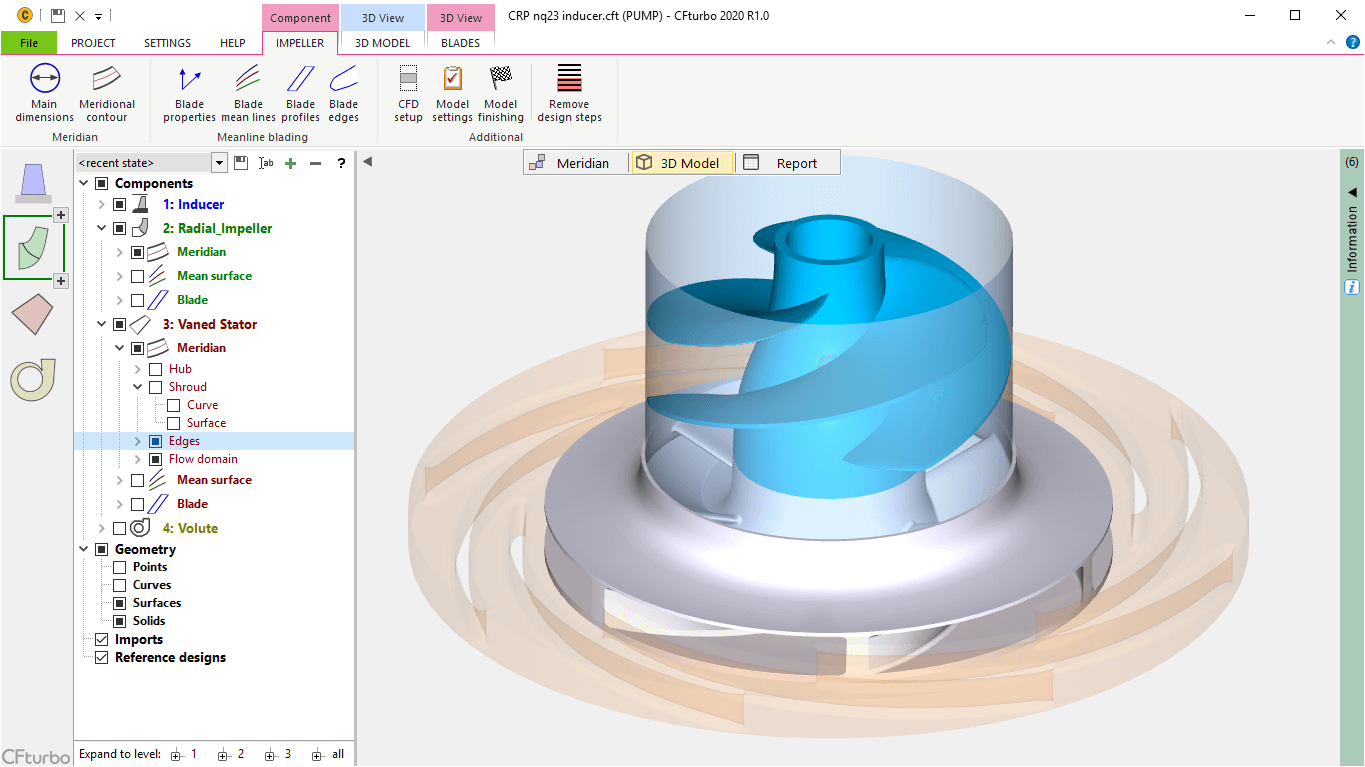The height and width of the screenshot is (767, 1365).
Task: Select the volute component thumbnail in sidebar
Action: (32, 379)
